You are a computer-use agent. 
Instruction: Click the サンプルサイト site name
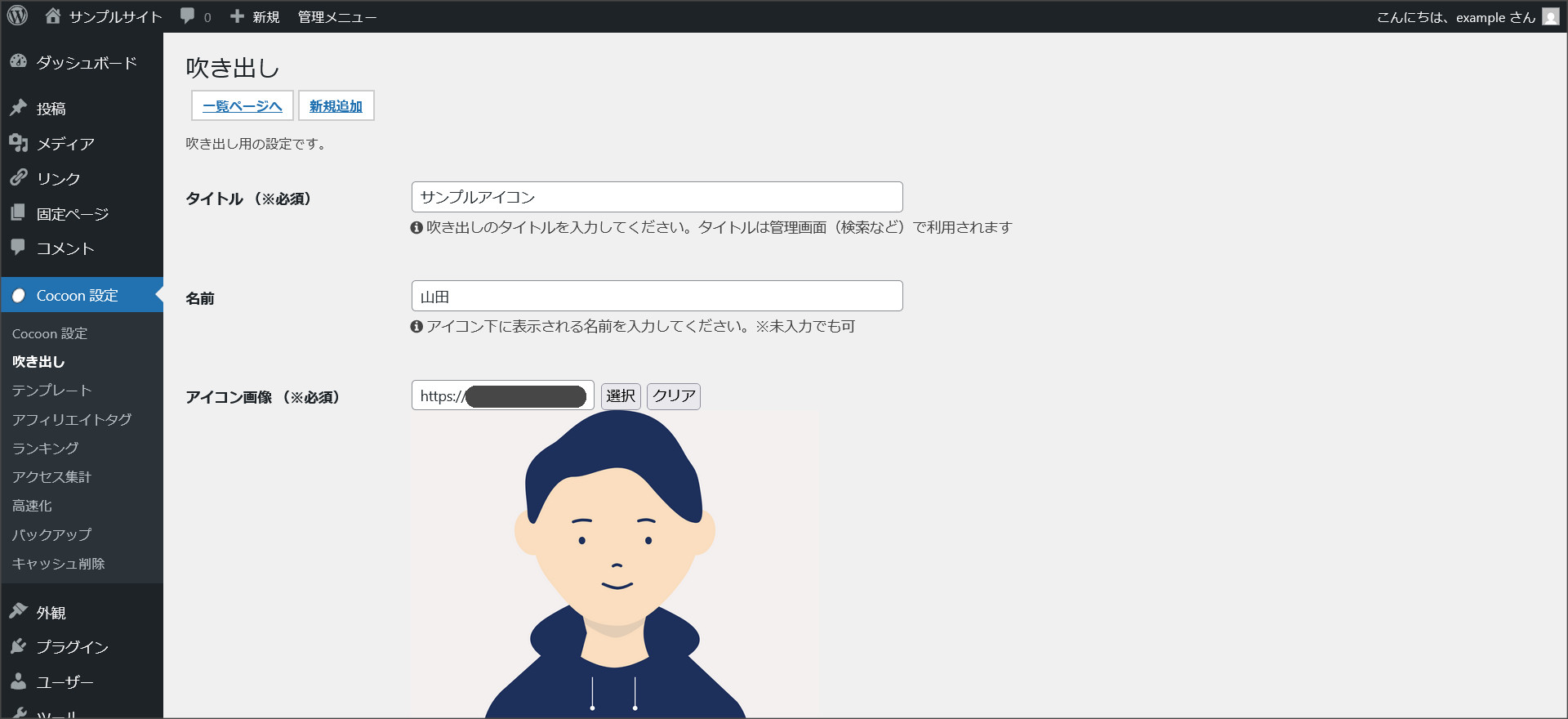click(x=115, y=17)
